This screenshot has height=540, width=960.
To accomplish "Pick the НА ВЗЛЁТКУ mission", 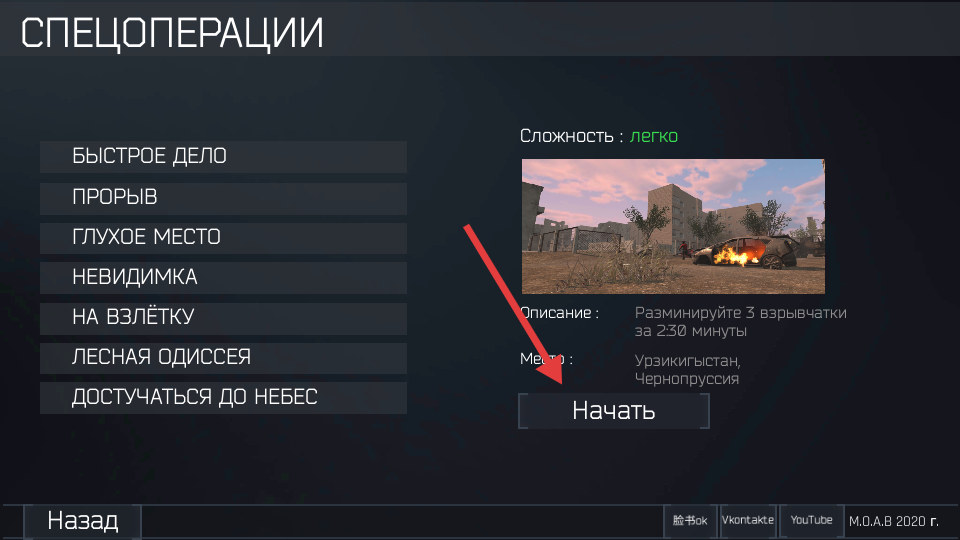I will (x=223, y=318).
